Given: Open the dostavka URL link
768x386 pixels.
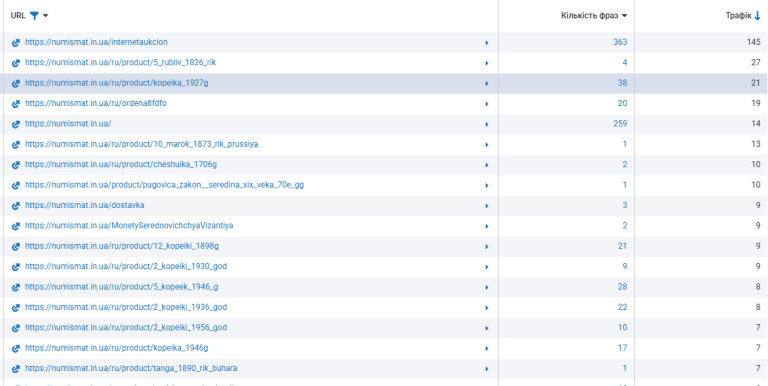Looking at the screenshot, I should point(85,205).
